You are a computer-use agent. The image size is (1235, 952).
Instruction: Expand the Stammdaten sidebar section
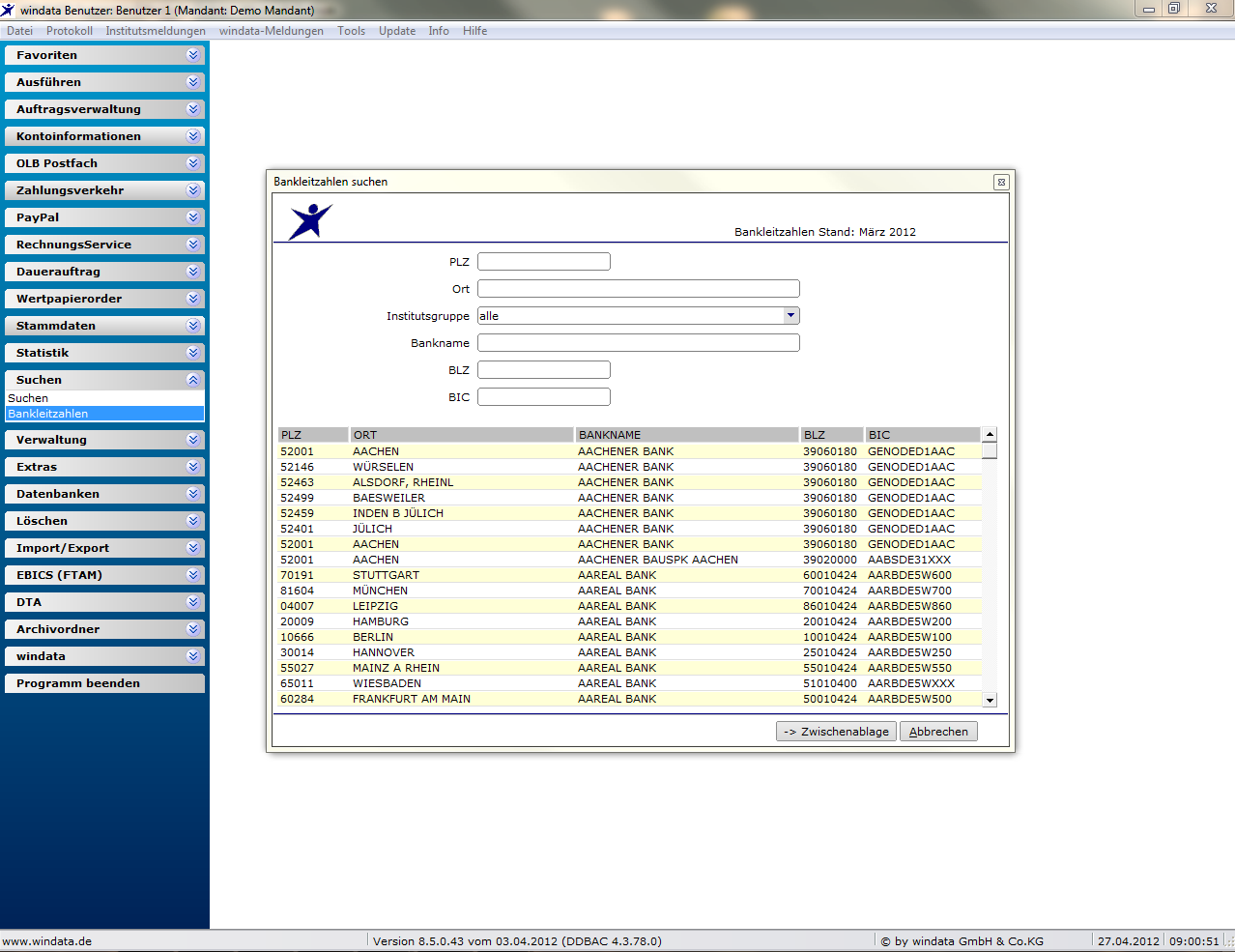click(x=104, y=326)
